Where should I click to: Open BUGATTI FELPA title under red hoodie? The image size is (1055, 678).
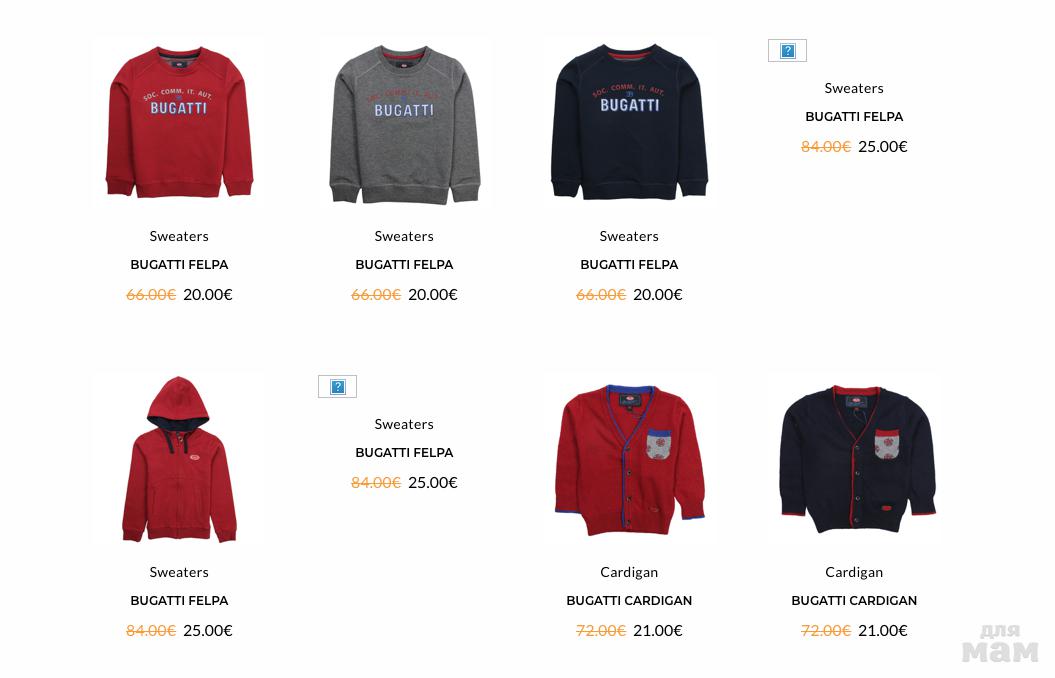click(179, 601)
